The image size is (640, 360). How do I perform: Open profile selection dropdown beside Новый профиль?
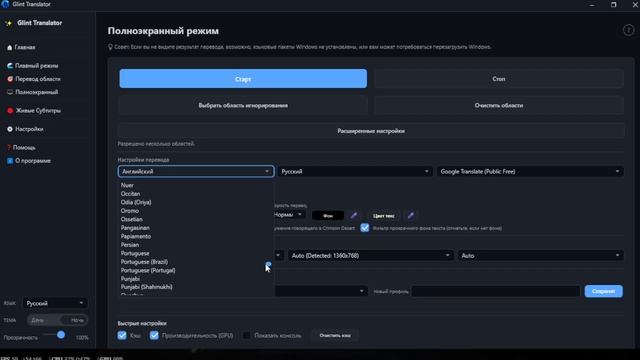321,291
